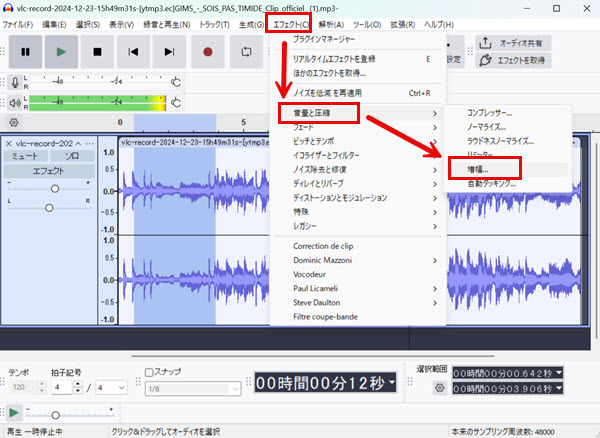This screenshot has width=600, height=438.
Task: Select ノイズを低減 を再適用 entry
Action: point(357,93)
